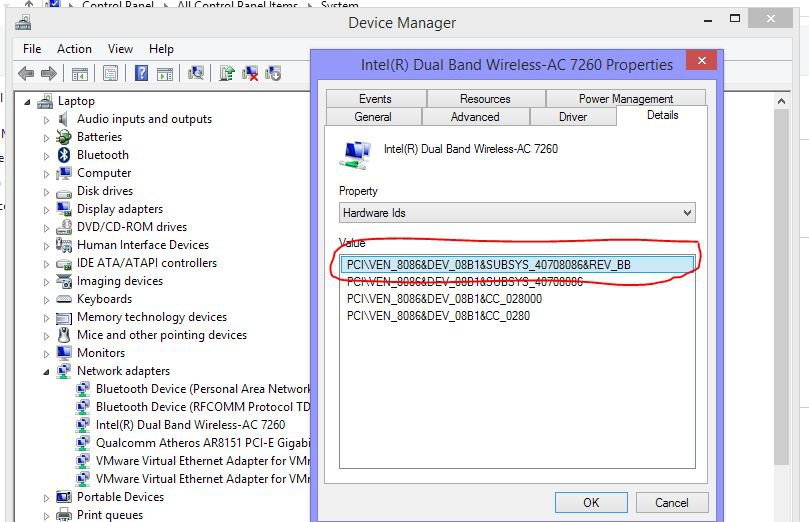Switch to the Power Management tab
809x522 pixels.
(626, 99)
